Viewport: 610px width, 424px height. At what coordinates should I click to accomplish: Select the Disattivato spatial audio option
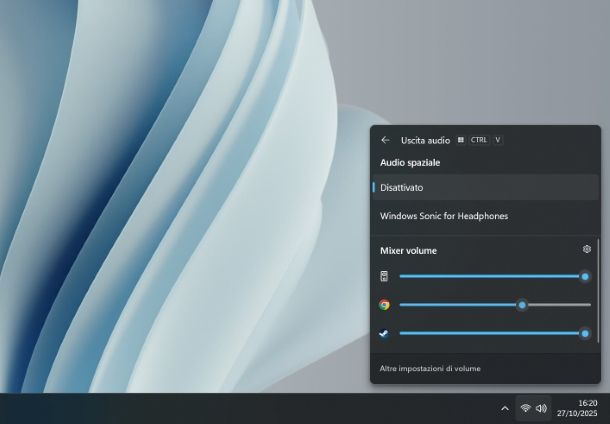click(x=485, y=187)
